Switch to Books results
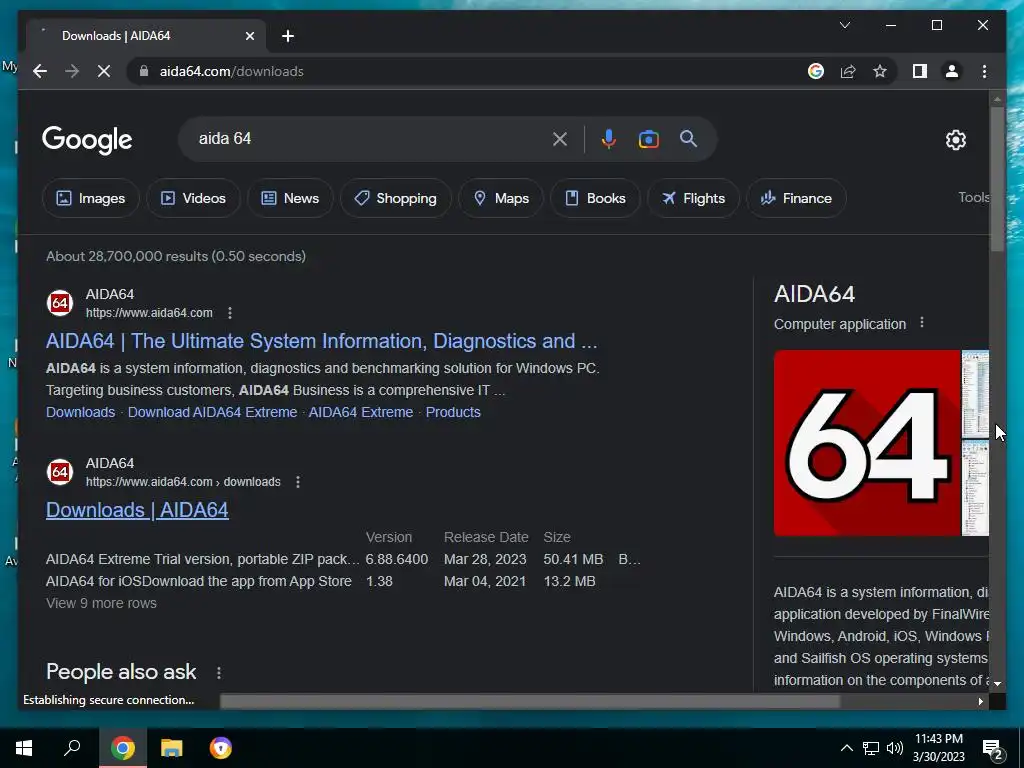This screenshot has width=1024, height=768. click(x=595, y=198)
